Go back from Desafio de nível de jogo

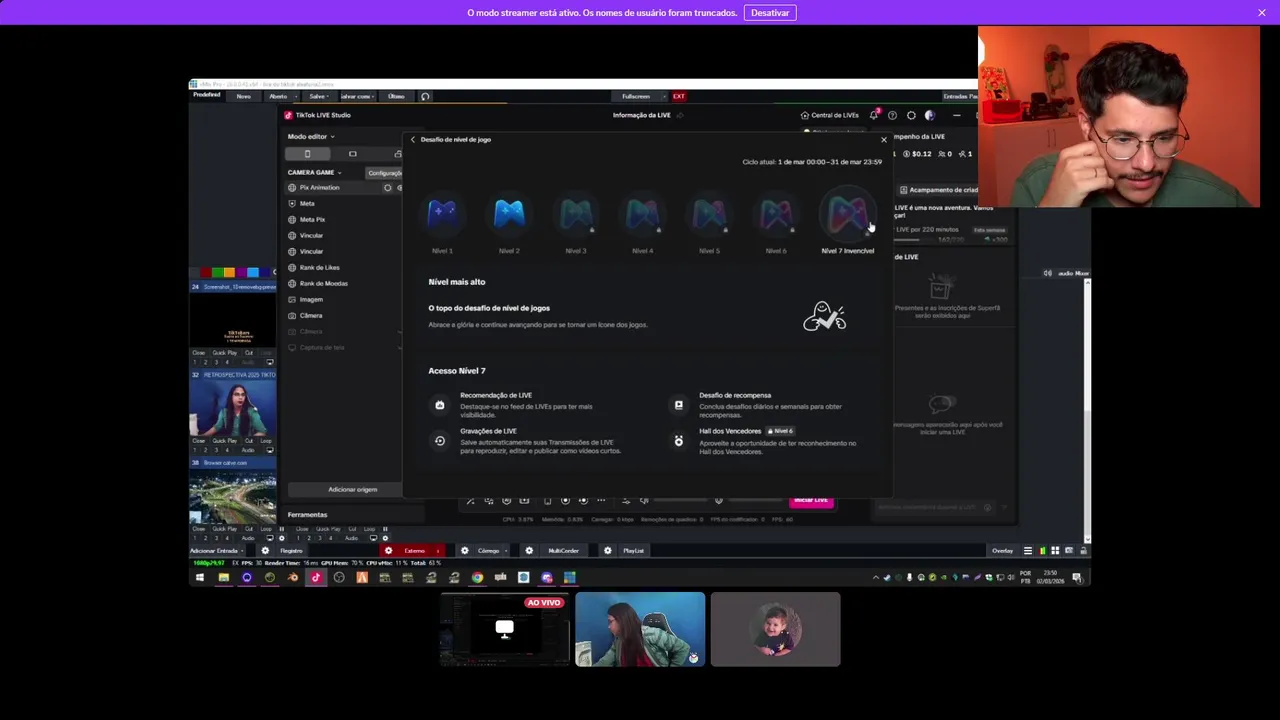tap(413, 139)
